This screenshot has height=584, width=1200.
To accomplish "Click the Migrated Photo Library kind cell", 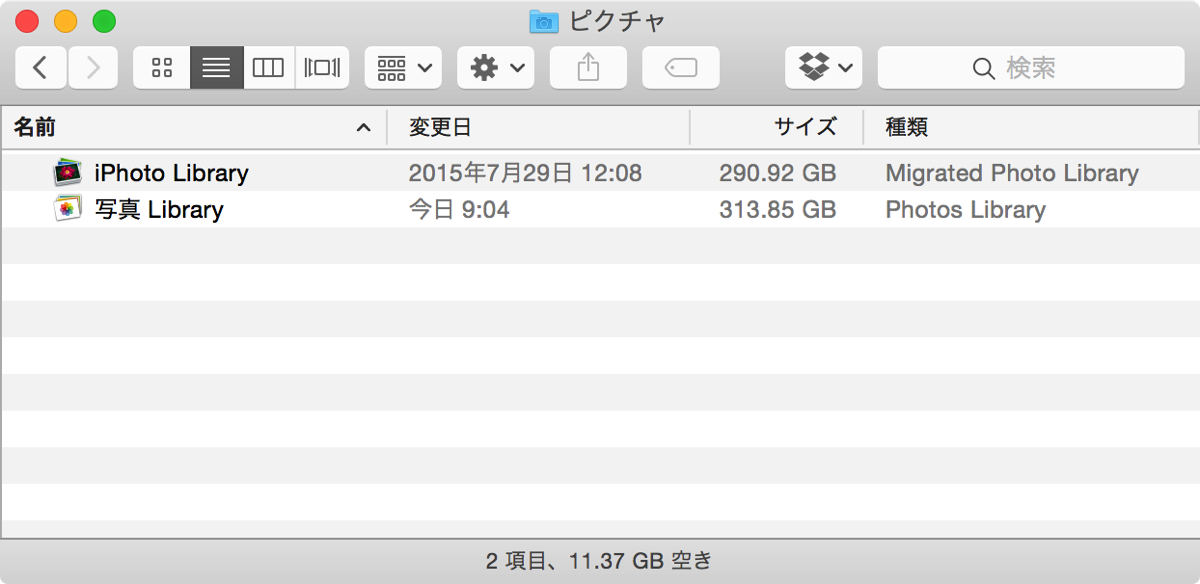I will [1012, 173].
